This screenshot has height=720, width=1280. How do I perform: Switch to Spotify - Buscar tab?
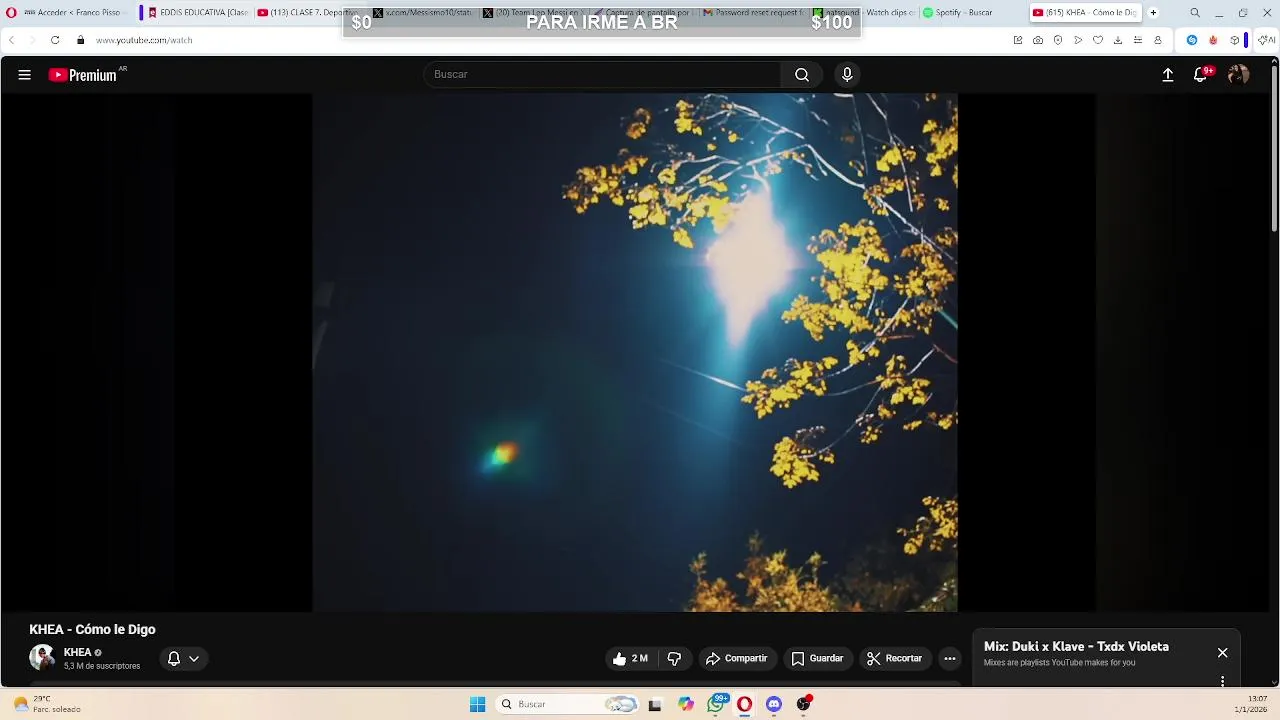[x=971, y=12]
